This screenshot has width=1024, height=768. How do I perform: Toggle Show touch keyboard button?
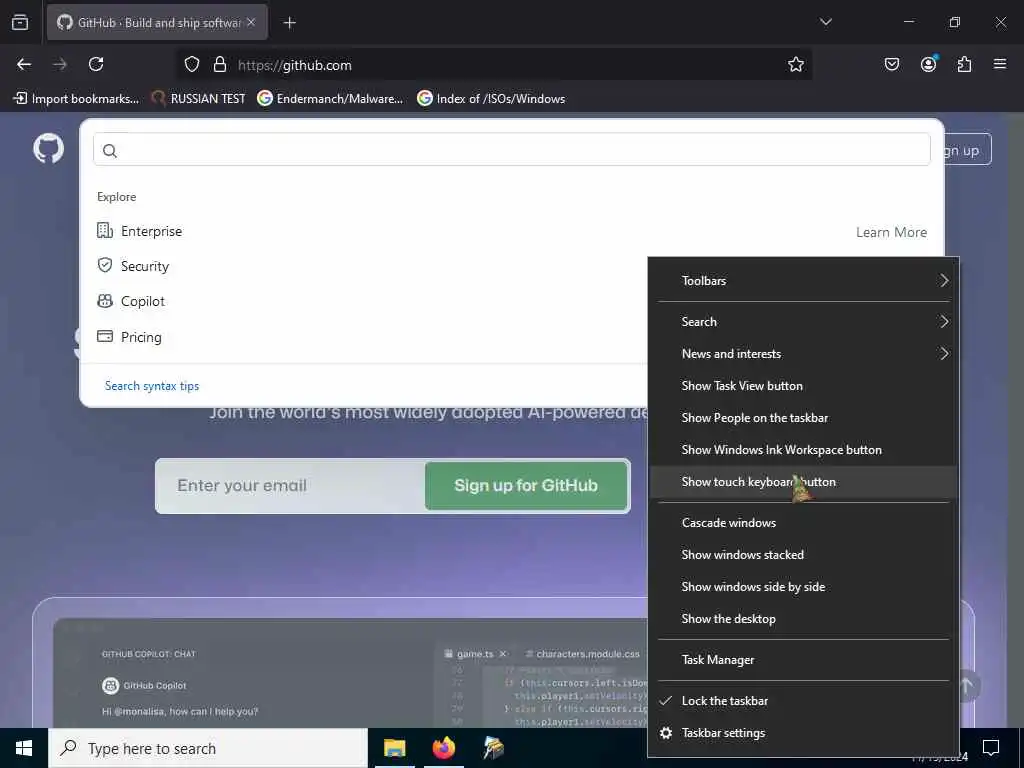pos(804,481)
